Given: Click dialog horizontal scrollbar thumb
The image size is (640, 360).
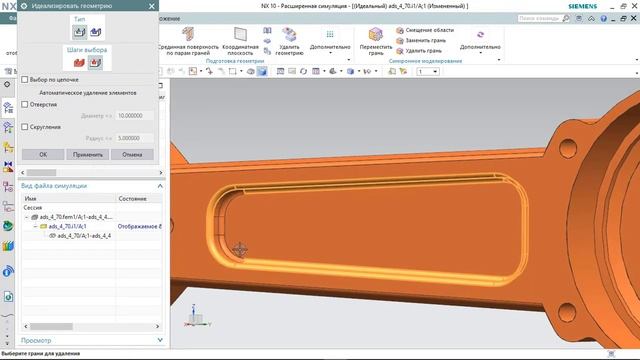Looking at the screenshot, I should point(41,173).
